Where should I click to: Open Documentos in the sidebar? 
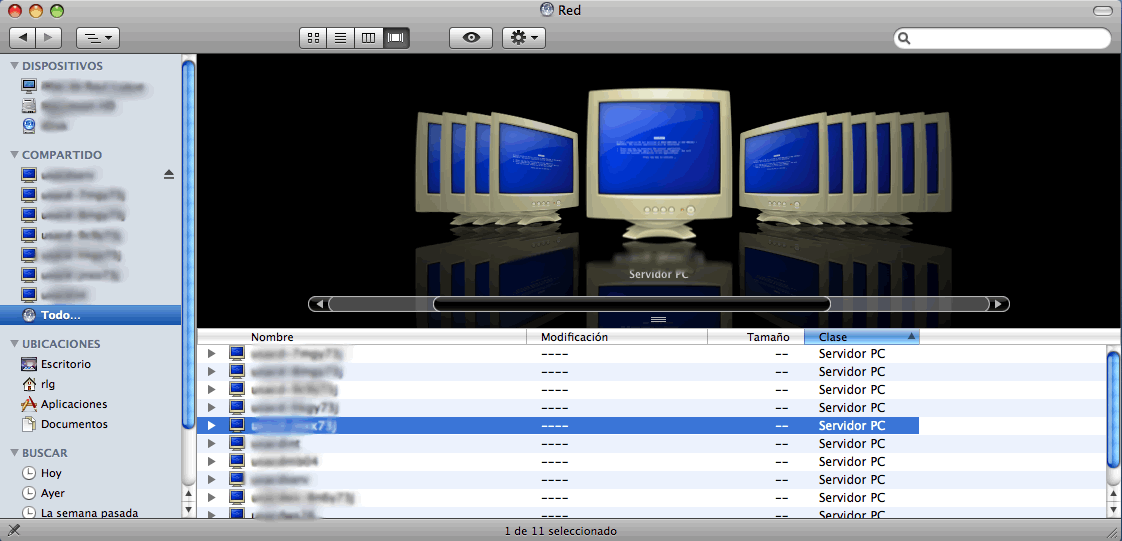[x=74, y=424]
